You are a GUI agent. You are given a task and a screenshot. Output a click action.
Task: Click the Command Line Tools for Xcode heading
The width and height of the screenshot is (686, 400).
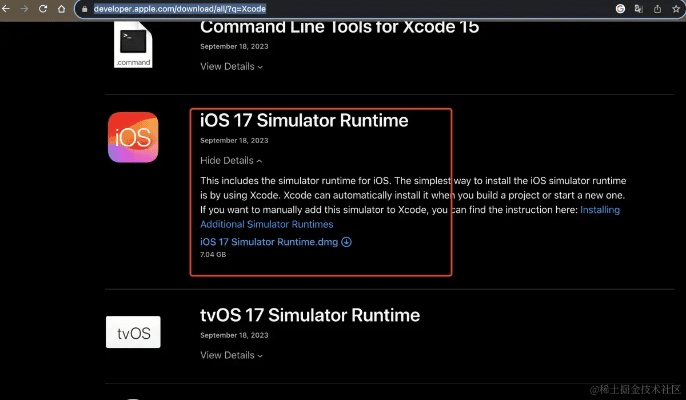pyautogui.click(x=339, y=26)
